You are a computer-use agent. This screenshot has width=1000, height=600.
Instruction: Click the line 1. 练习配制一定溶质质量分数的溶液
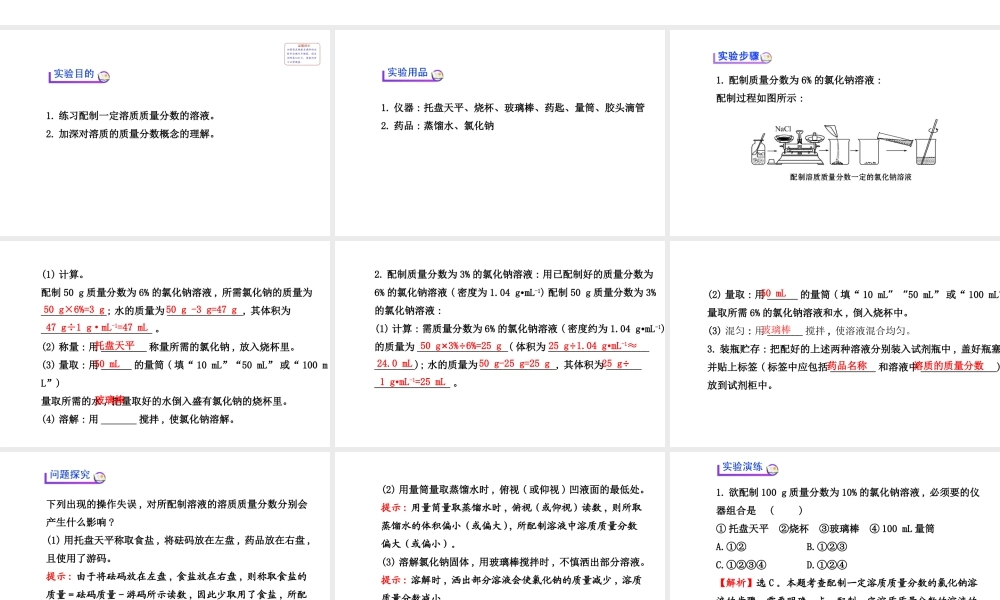(130, 116)
